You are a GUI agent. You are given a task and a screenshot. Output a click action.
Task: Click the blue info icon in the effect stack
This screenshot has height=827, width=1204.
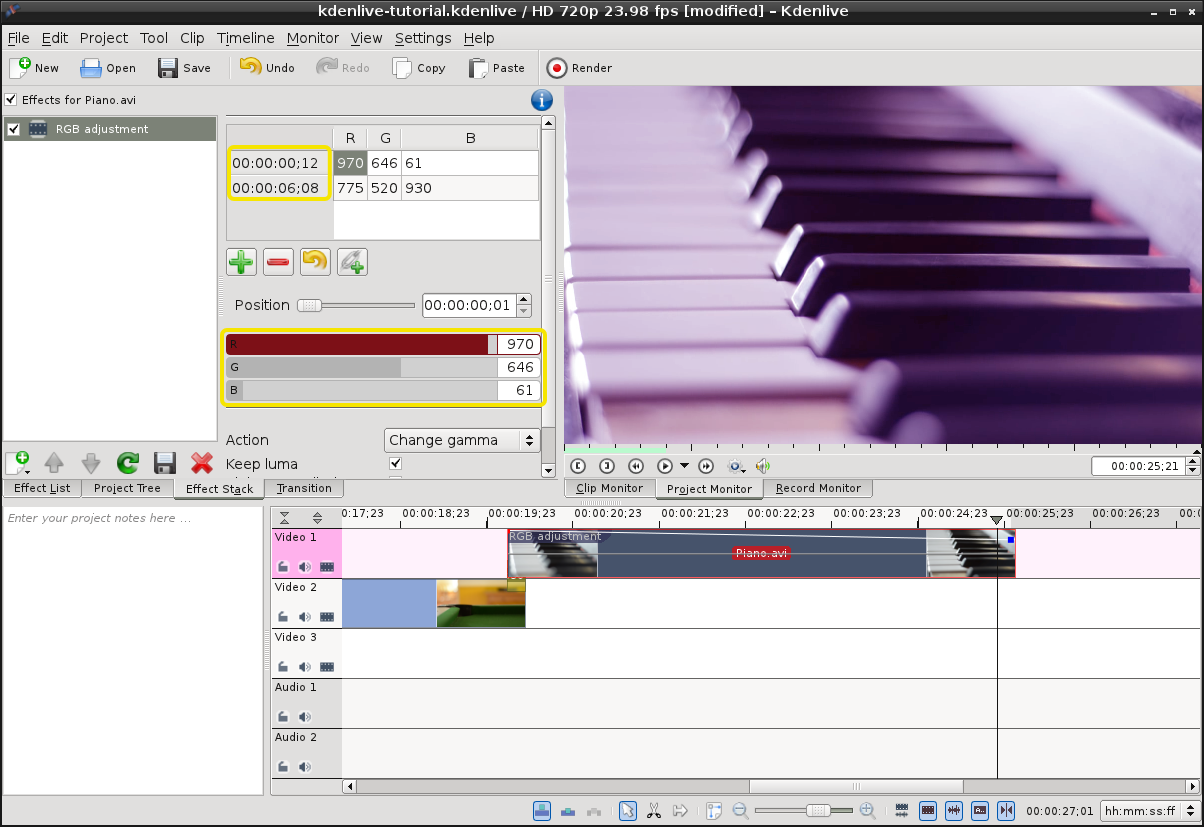(541, 100)
